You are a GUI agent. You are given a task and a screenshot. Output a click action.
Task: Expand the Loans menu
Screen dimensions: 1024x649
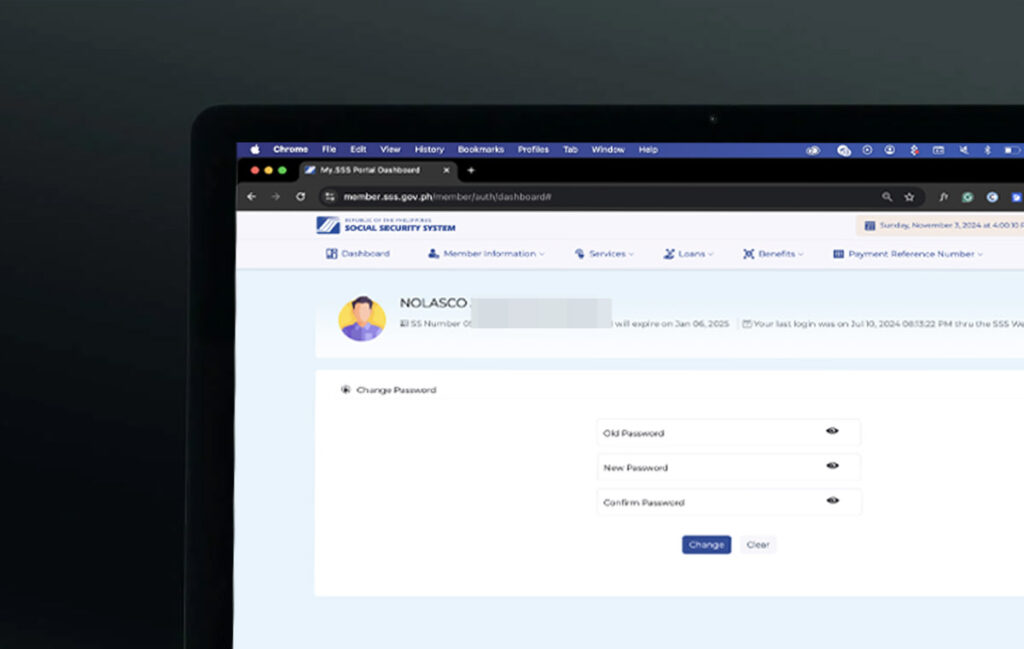[x=688, y=254]
